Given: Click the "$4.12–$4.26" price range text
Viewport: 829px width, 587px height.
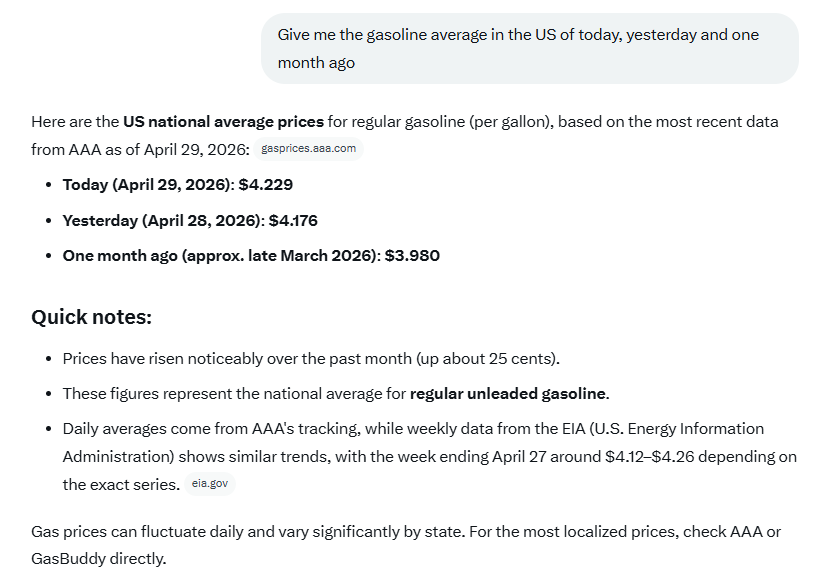Looking at the screenshot, I should click(x=650, y=457).
